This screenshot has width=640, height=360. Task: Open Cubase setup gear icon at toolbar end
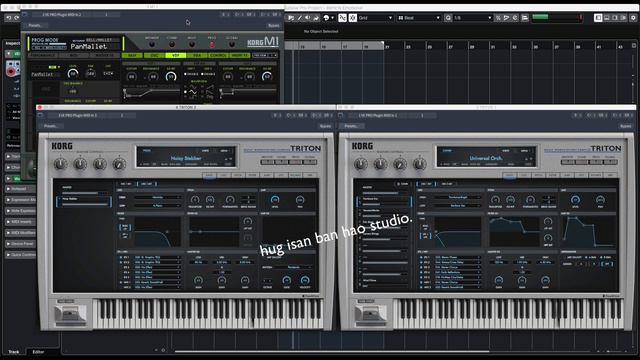point(633,18)
